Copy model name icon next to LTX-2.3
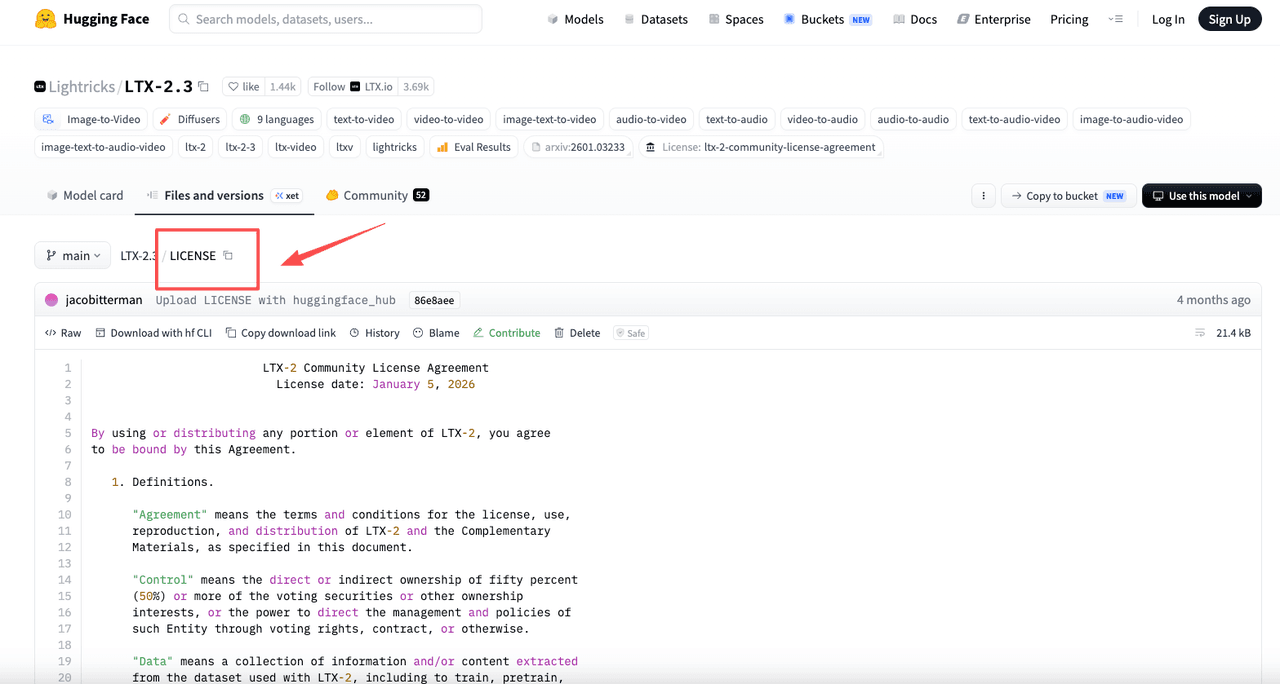This screenshot has height=684, width=1280. click(x=204, y=86)
